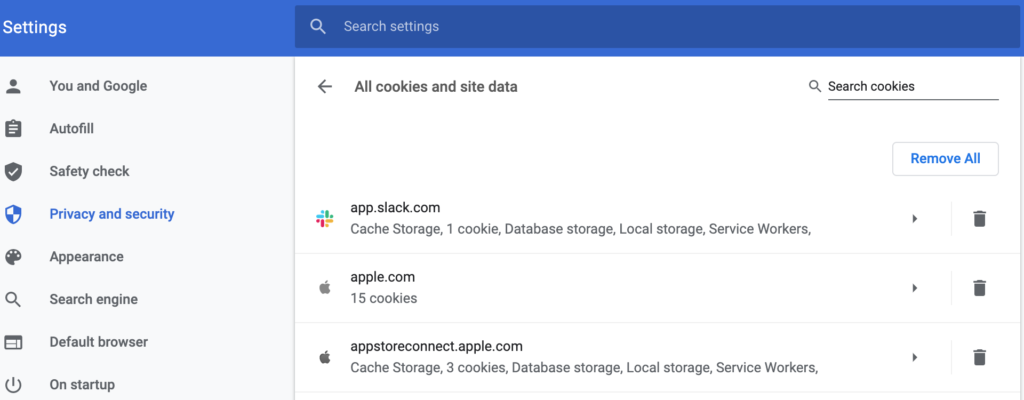The image size is (1024, 400).
Task: Click the Slack logo icon
Action: tap(325, 219)
